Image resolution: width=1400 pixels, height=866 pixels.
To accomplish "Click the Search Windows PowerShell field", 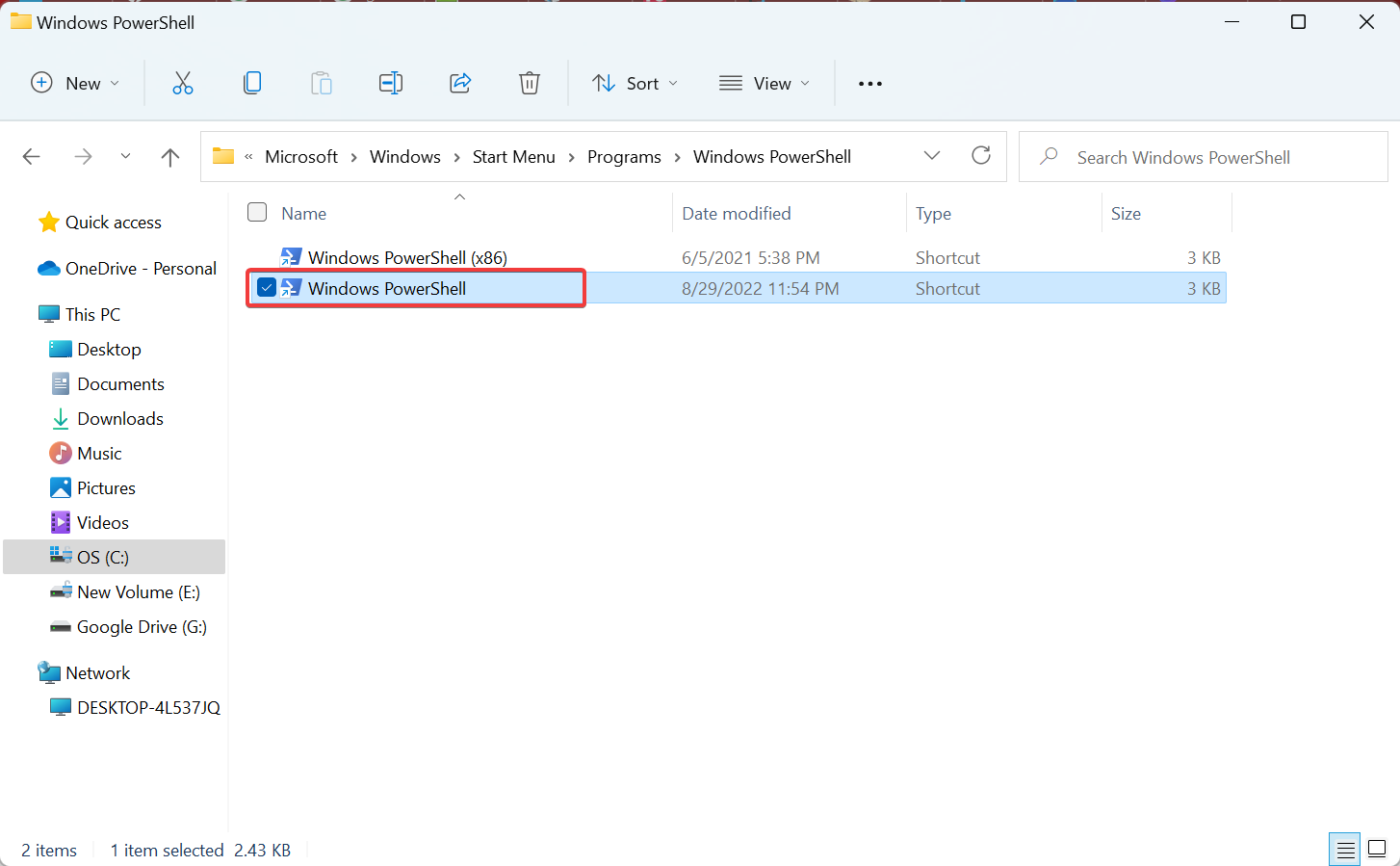I will [x=1204, y=156].
